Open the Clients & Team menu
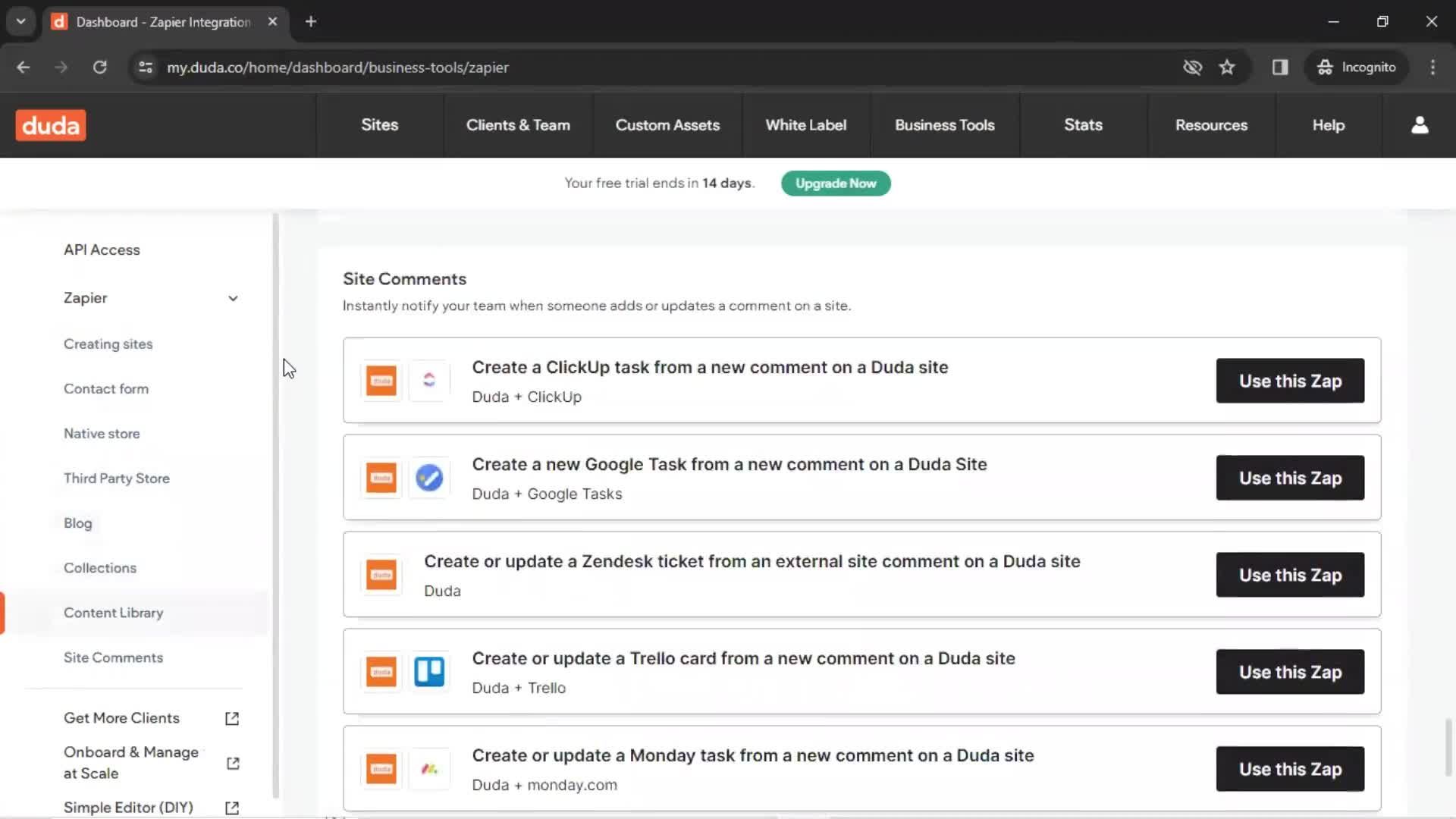 [x=518, y=125]
